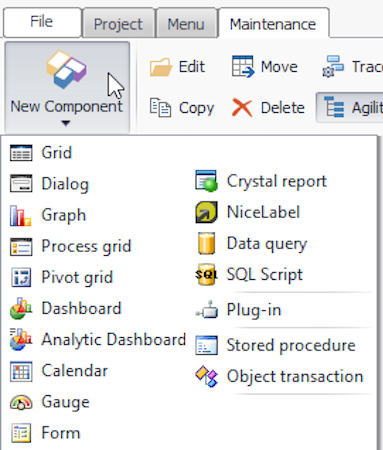Select the Gauge dial icon
Screen dimensions: 383x450
pos(21,402)
